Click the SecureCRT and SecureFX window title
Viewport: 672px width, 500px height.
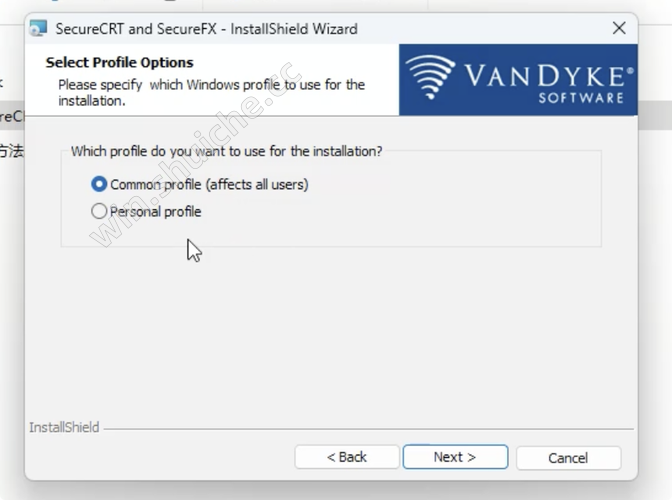coord(206,29)
